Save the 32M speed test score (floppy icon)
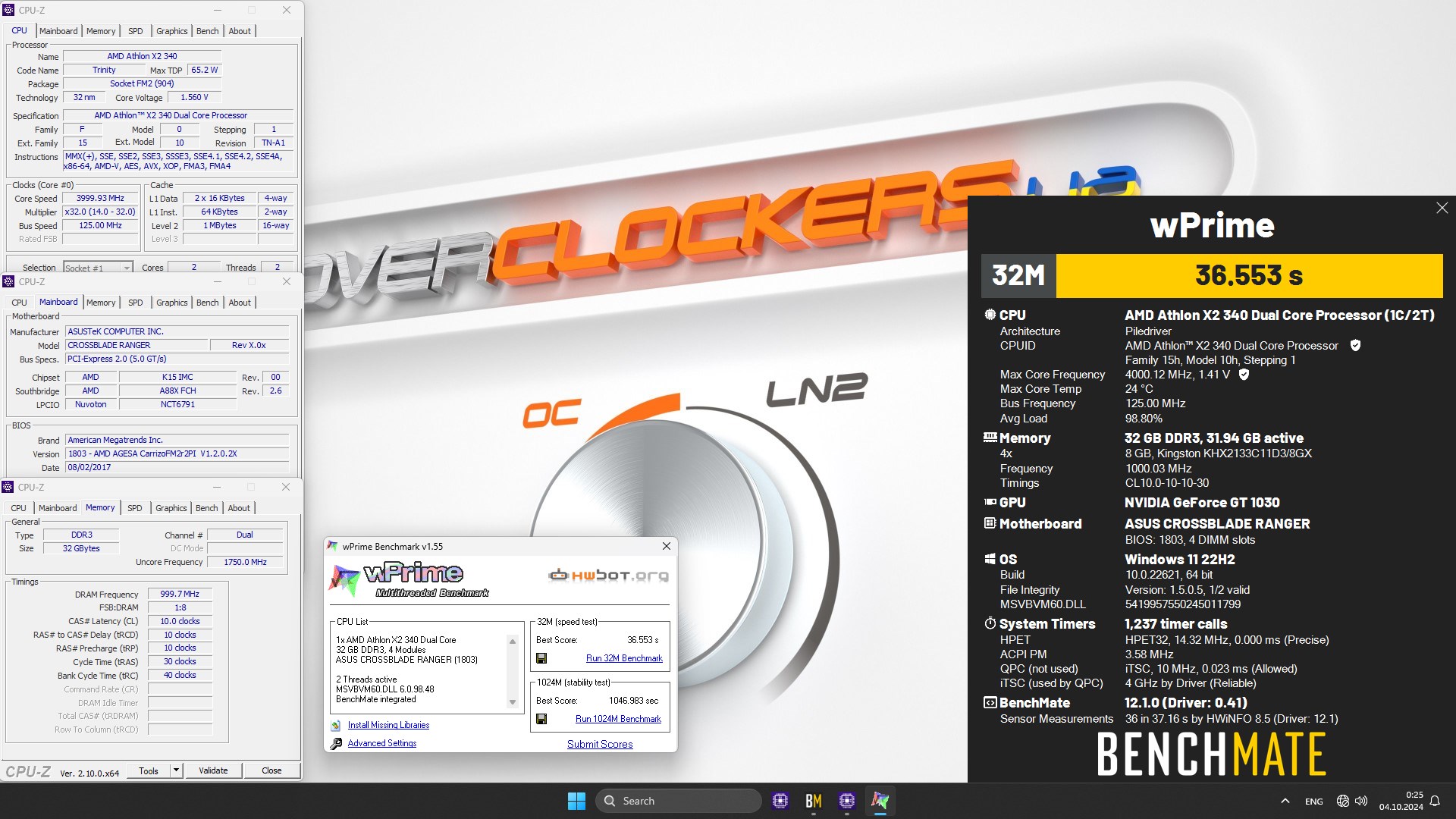Viewport: 1456px width, 819px height. [x=541, y=658]
